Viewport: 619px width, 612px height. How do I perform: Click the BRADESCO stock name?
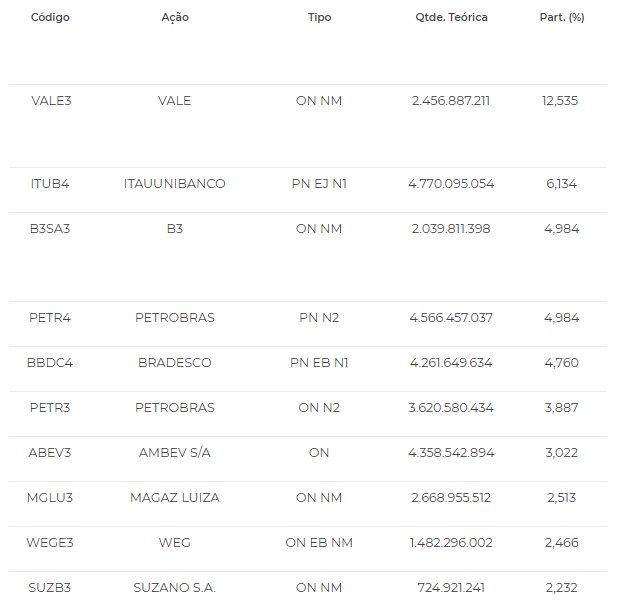(175, 362)
